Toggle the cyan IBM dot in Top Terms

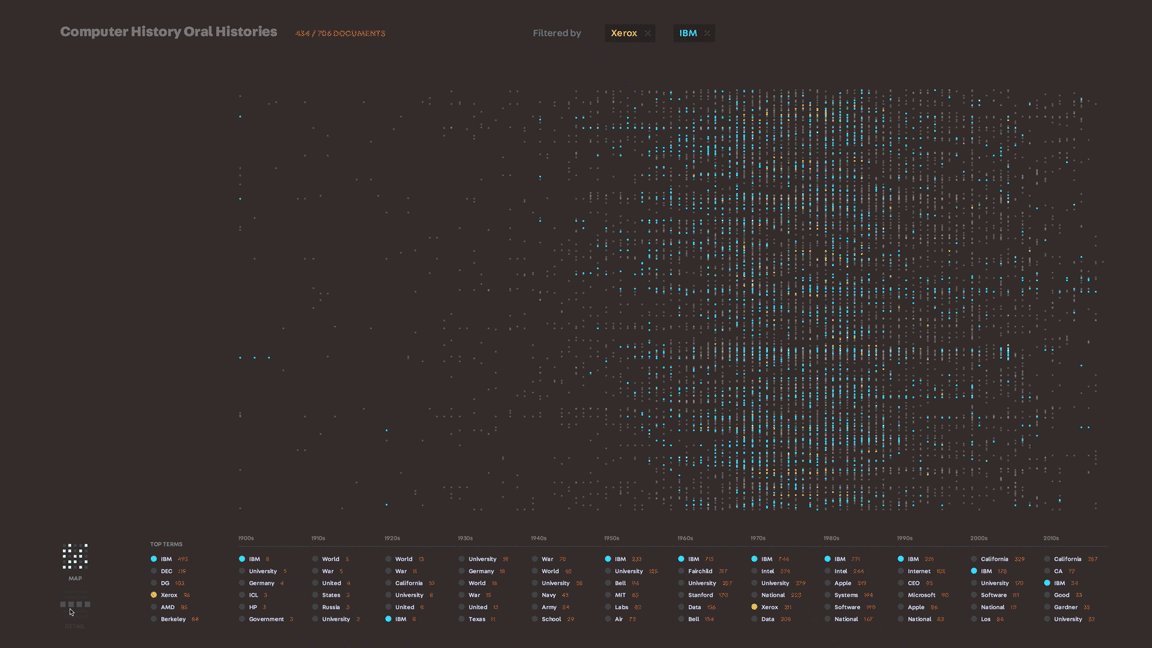[154, 559]
